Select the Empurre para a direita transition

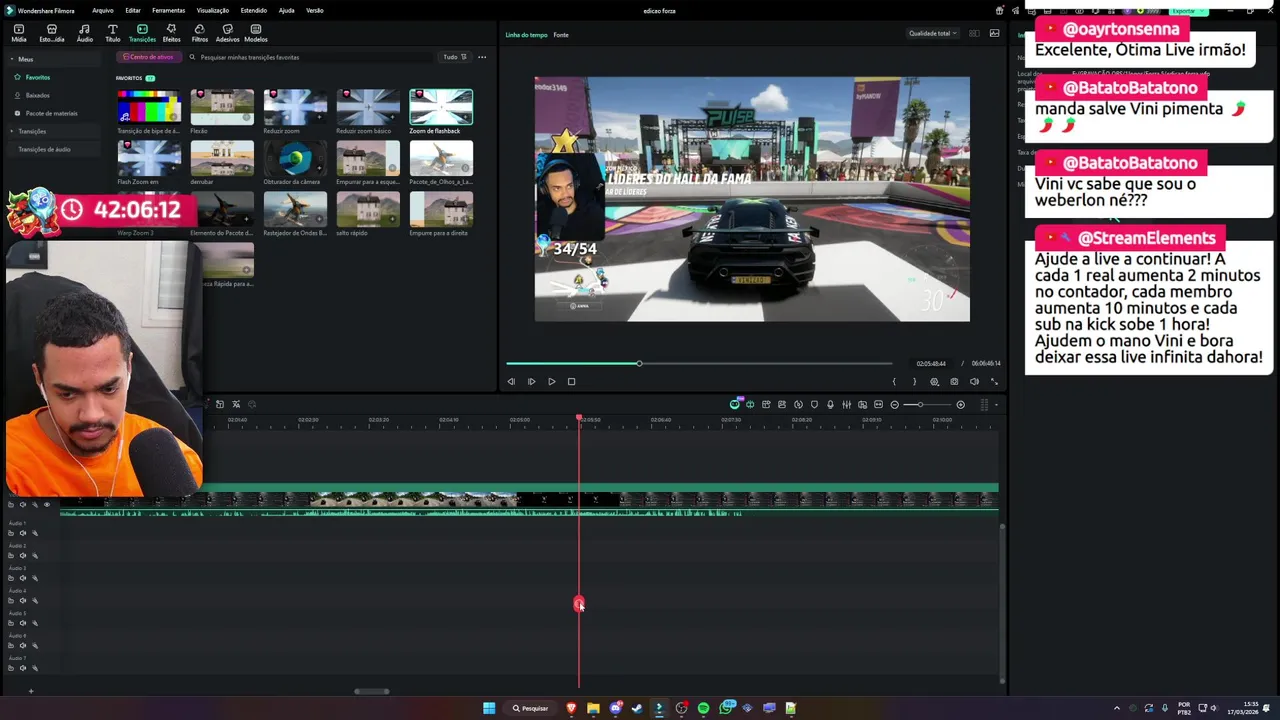pyautogui.click(x=441, y=209)
